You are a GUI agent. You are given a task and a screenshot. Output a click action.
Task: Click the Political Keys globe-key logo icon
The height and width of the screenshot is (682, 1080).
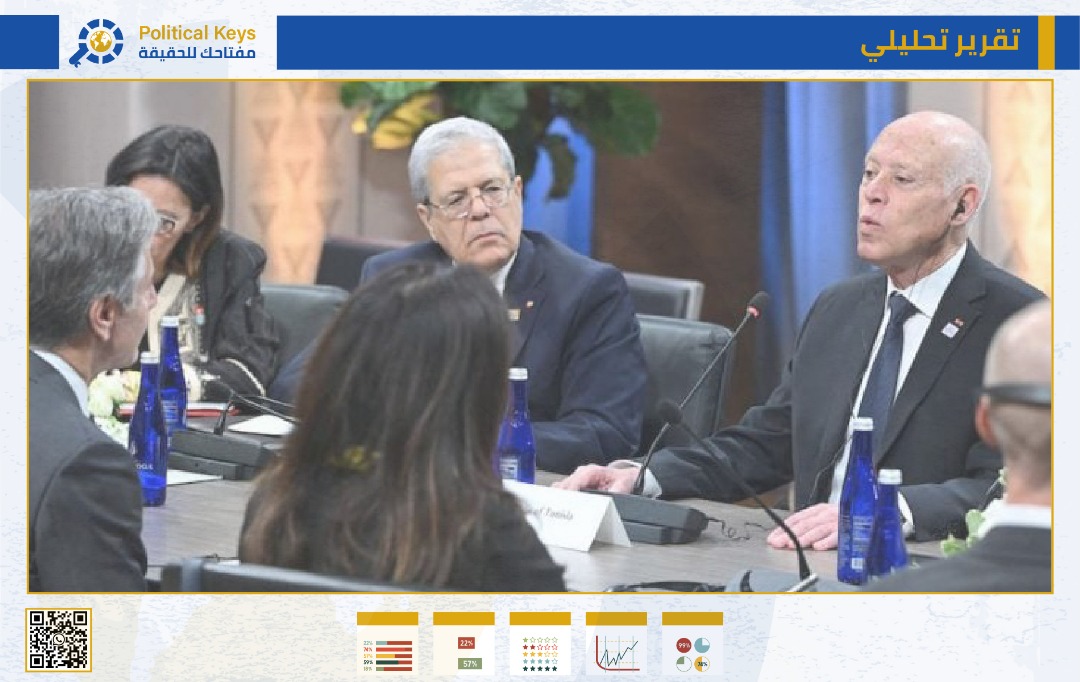tap(97, 42)
